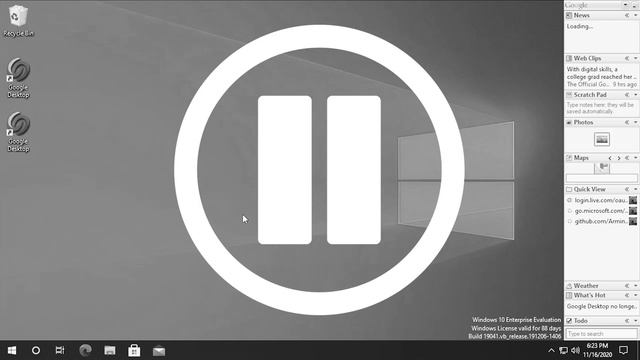Open File Explorer from the taskbar
This screenshot has width=640, height=360.
click(110, 350)
